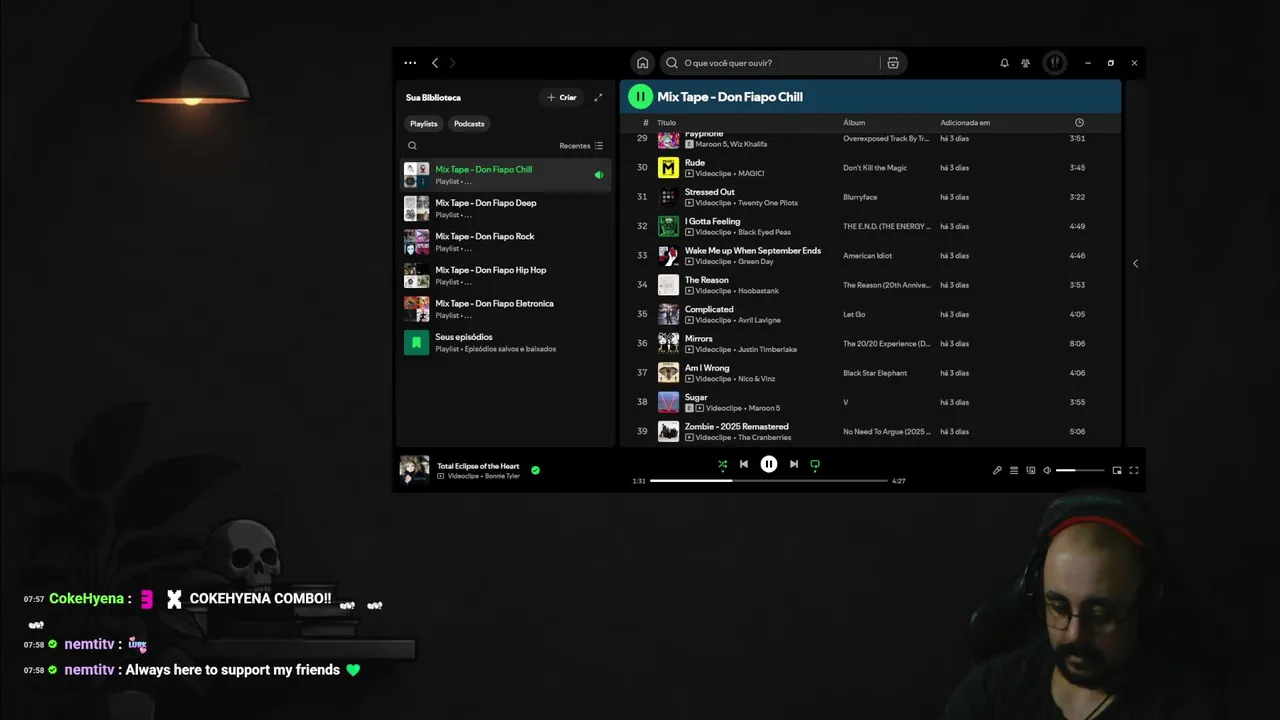This screenshot has width=1280, height=720.
Task: Open album link Black Star Elephant
Action: tap(875, 373)
